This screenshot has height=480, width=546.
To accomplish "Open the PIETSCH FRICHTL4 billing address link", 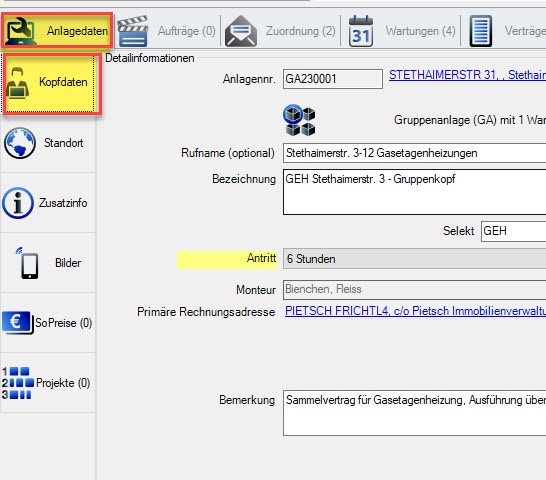I will click(x=415, y=311).
